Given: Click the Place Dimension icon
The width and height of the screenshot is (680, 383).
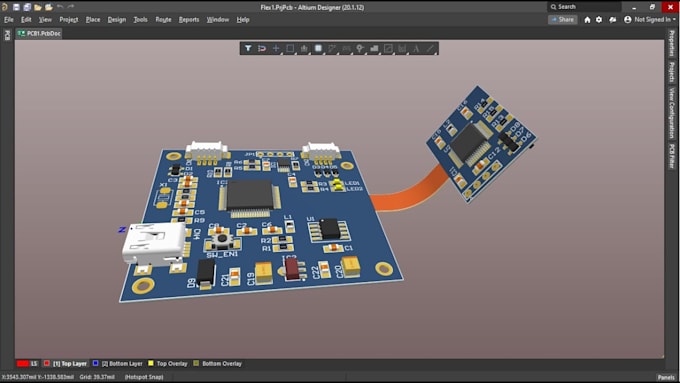Looking at the screenshot, I should pyautogui.click(x=402, y=49).
